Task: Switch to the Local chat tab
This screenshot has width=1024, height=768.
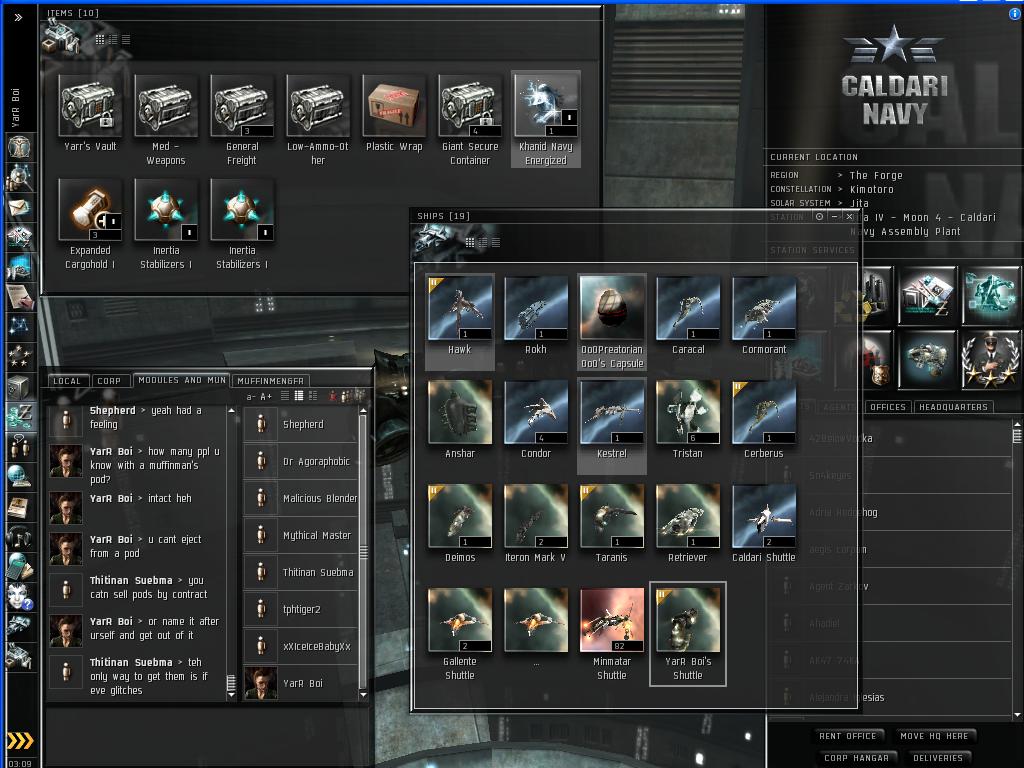Action: click(x=67, y=381)
